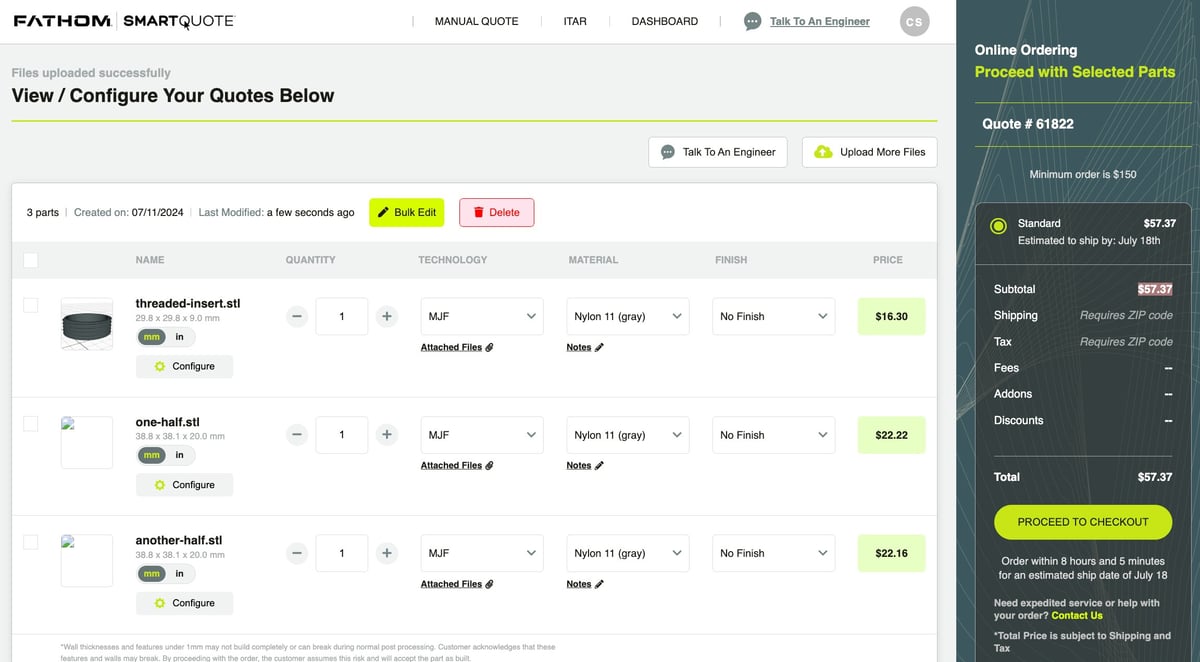
Task: Open DASHBOARD in top navigation
Action: click(665, 21)
